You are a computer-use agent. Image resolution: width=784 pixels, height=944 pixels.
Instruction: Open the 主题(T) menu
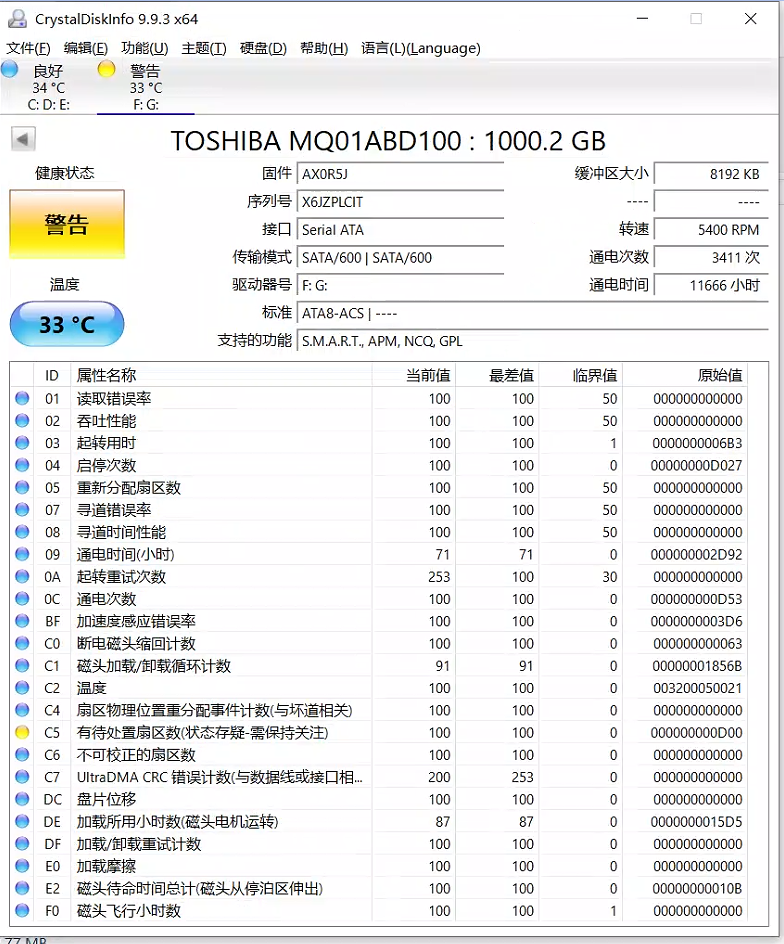click(204, 48)
